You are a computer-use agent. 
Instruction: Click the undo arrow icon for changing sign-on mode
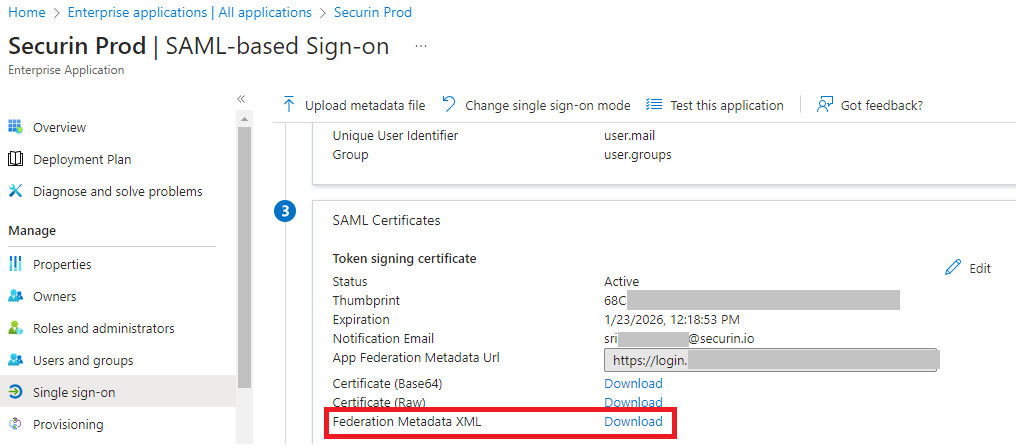click(x=449, y=104)
